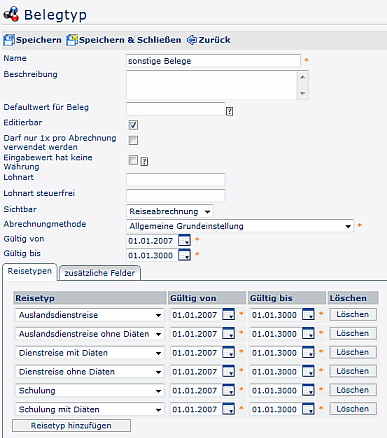Open the Dienstreise mit Diäten dropdown
Image resolution: width=387 pixels, height=438 pixels.
[90, 353]
